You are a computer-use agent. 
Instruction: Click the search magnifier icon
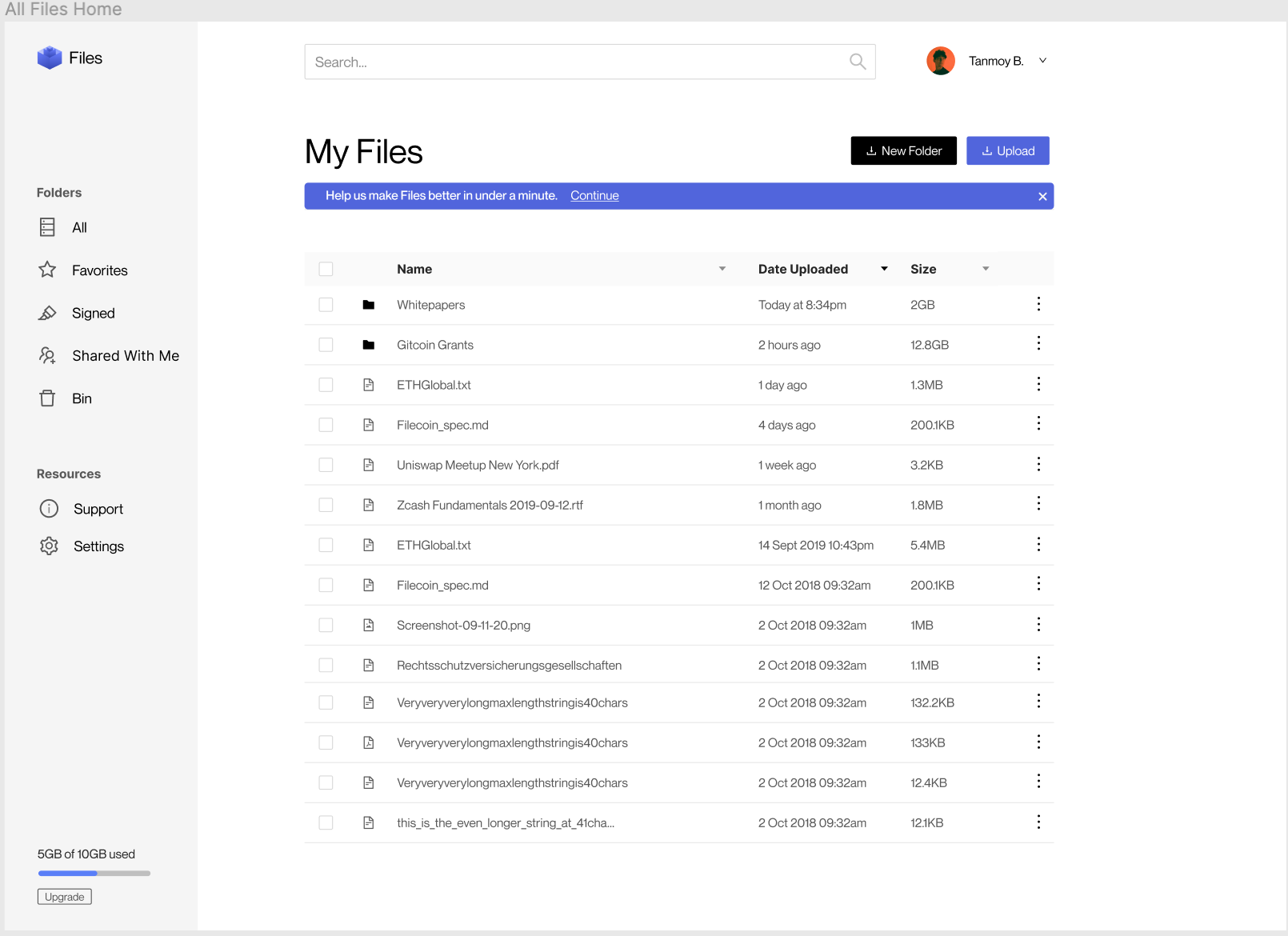point(857,62)
